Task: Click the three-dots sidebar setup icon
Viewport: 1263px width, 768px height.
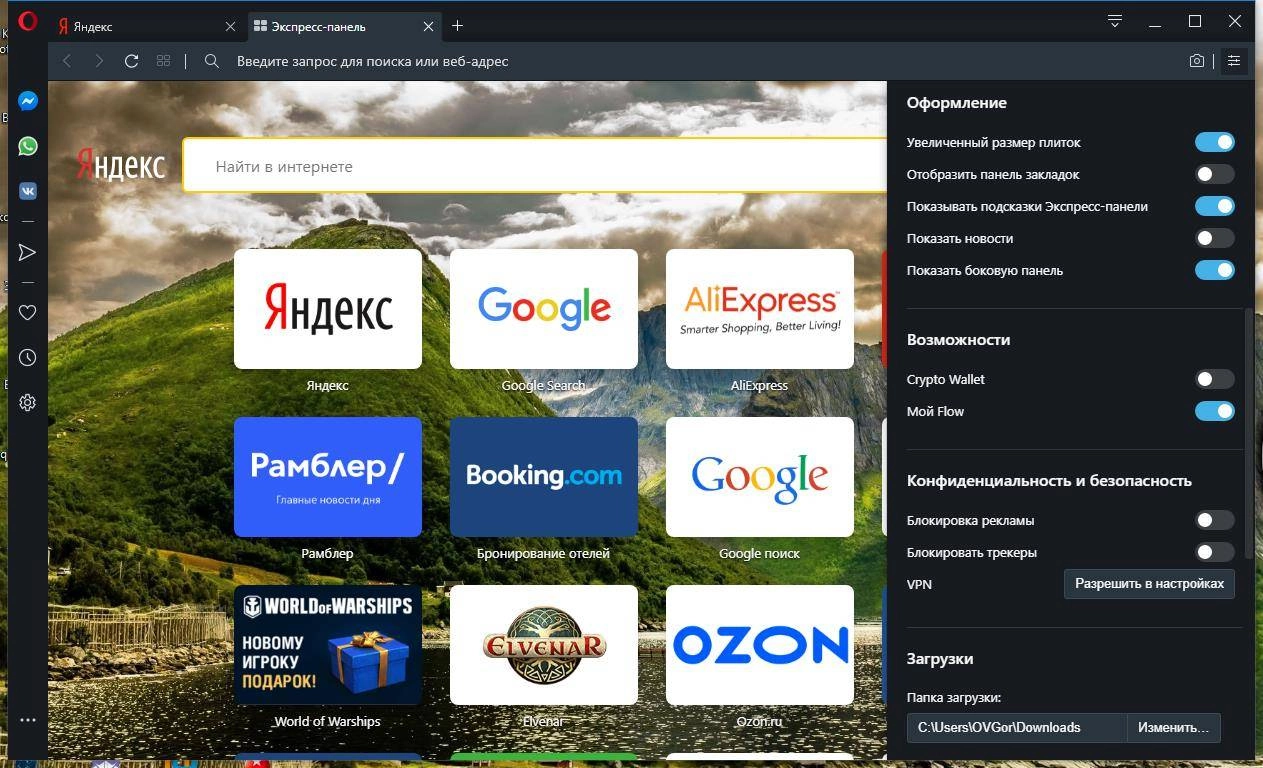Action: pos(28,720)
